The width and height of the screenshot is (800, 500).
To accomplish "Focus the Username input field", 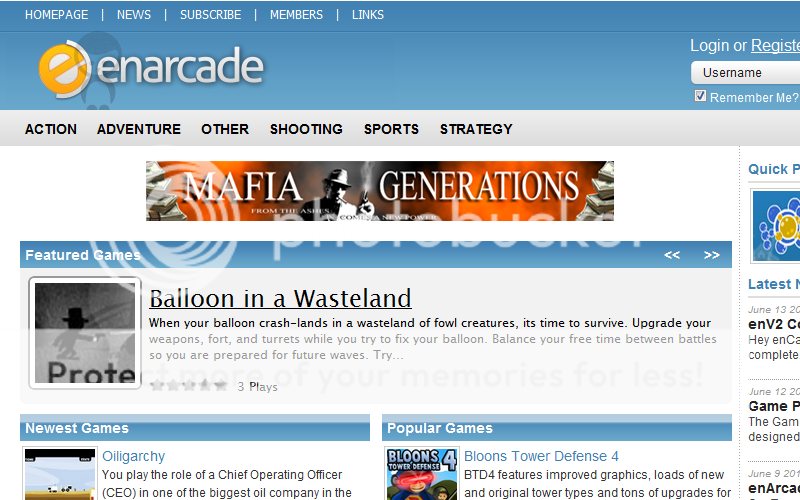I will tap(745, 72).
